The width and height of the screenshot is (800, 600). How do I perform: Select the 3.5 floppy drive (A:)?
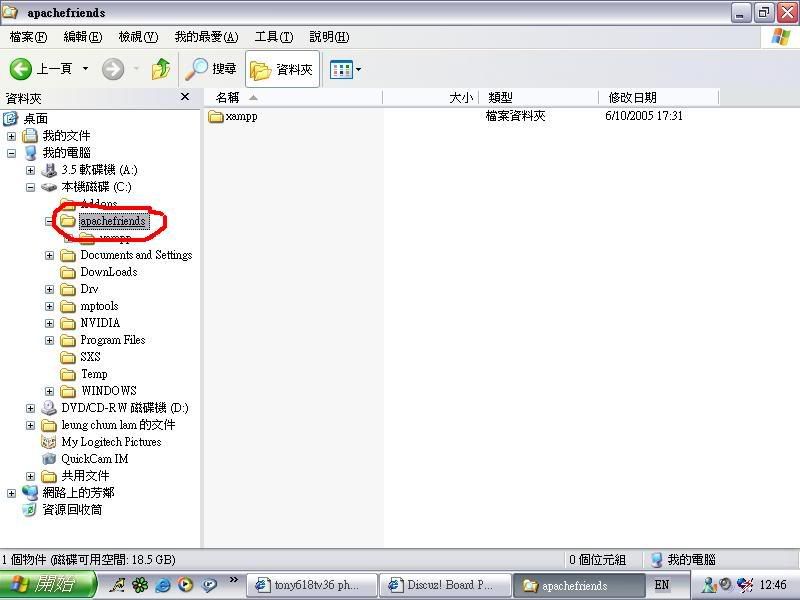tap(99, 170)
